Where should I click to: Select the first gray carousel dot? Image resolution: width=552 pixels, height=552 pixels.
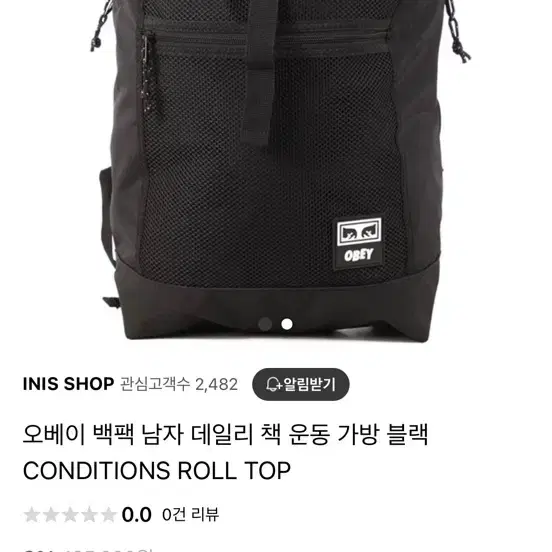(265, 324)
